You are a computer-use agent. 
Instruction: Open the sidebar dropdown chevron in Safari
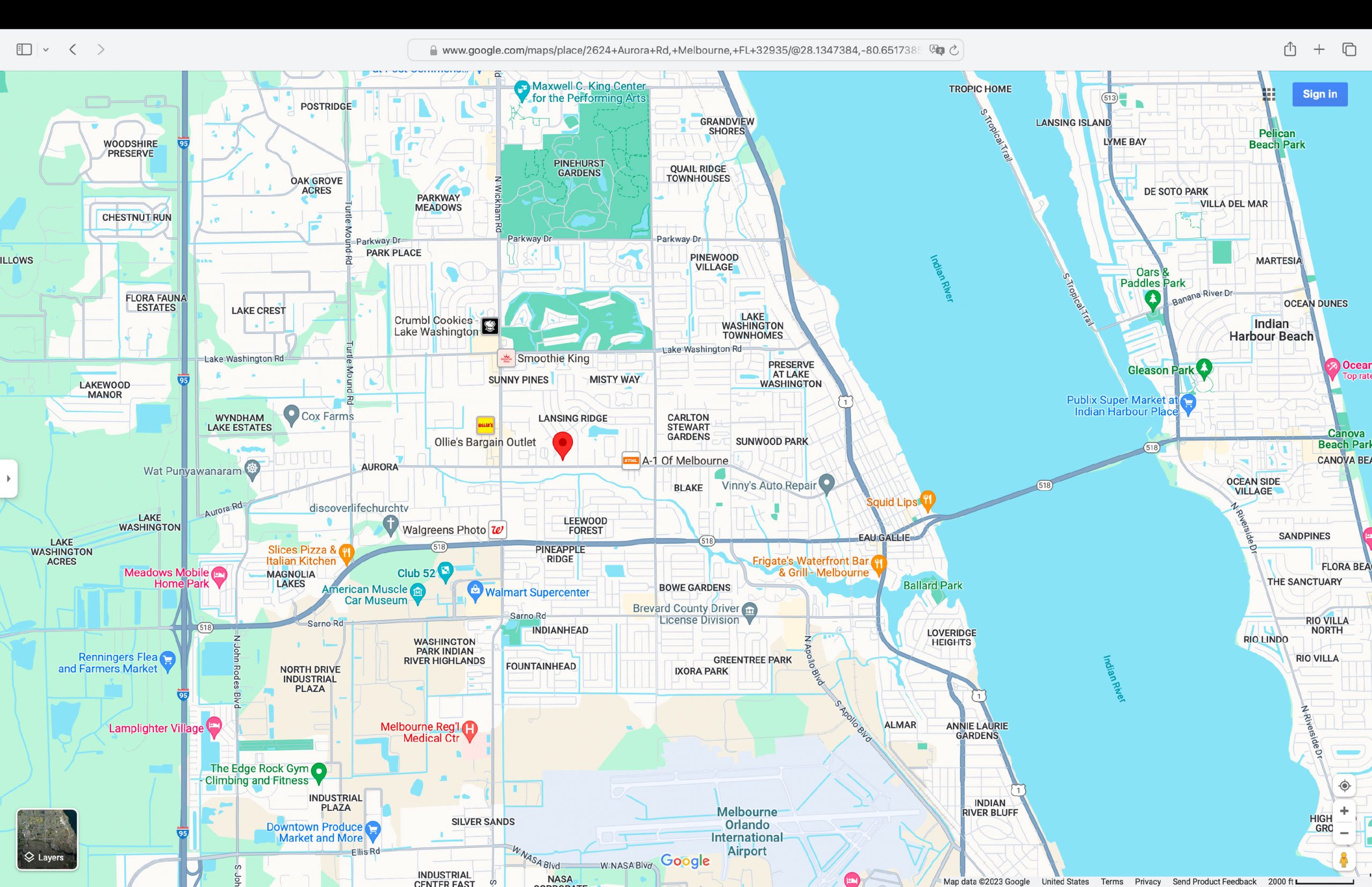pos(46,49)
